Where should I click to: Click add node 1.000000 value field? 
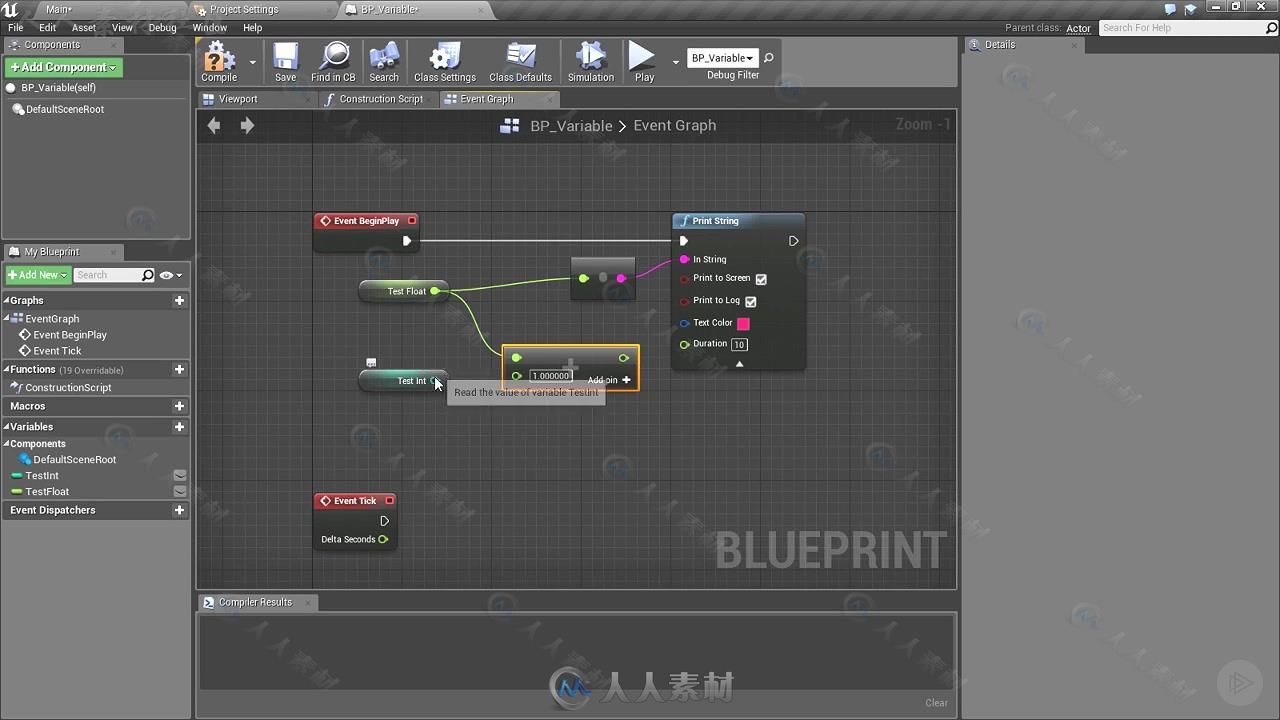[x=550, y=376]
